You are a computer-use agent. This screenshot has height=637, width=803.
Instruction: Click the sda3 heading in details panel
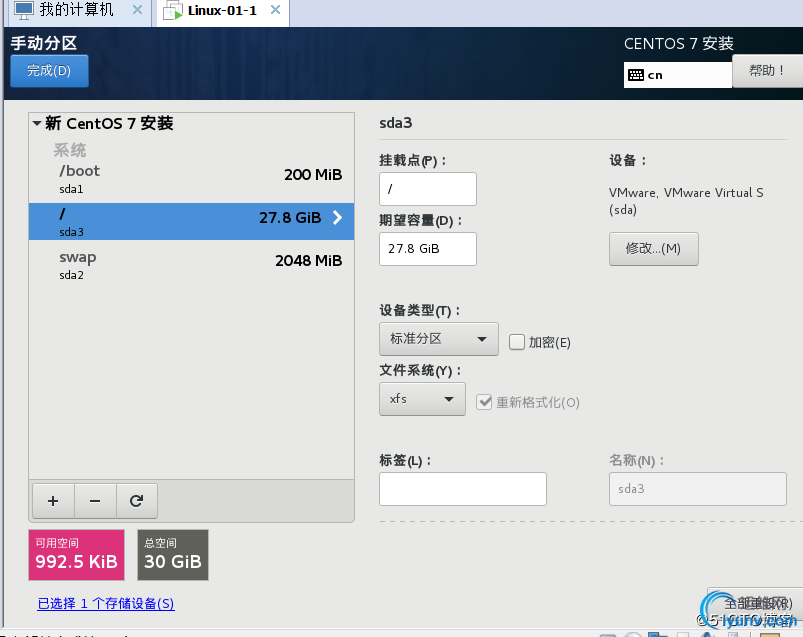click(395, 123)
